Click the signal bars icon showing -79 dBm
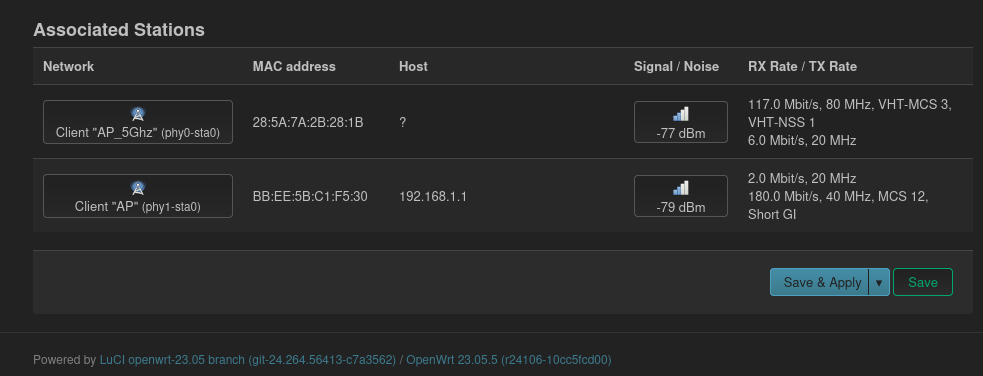 (681, 188)
